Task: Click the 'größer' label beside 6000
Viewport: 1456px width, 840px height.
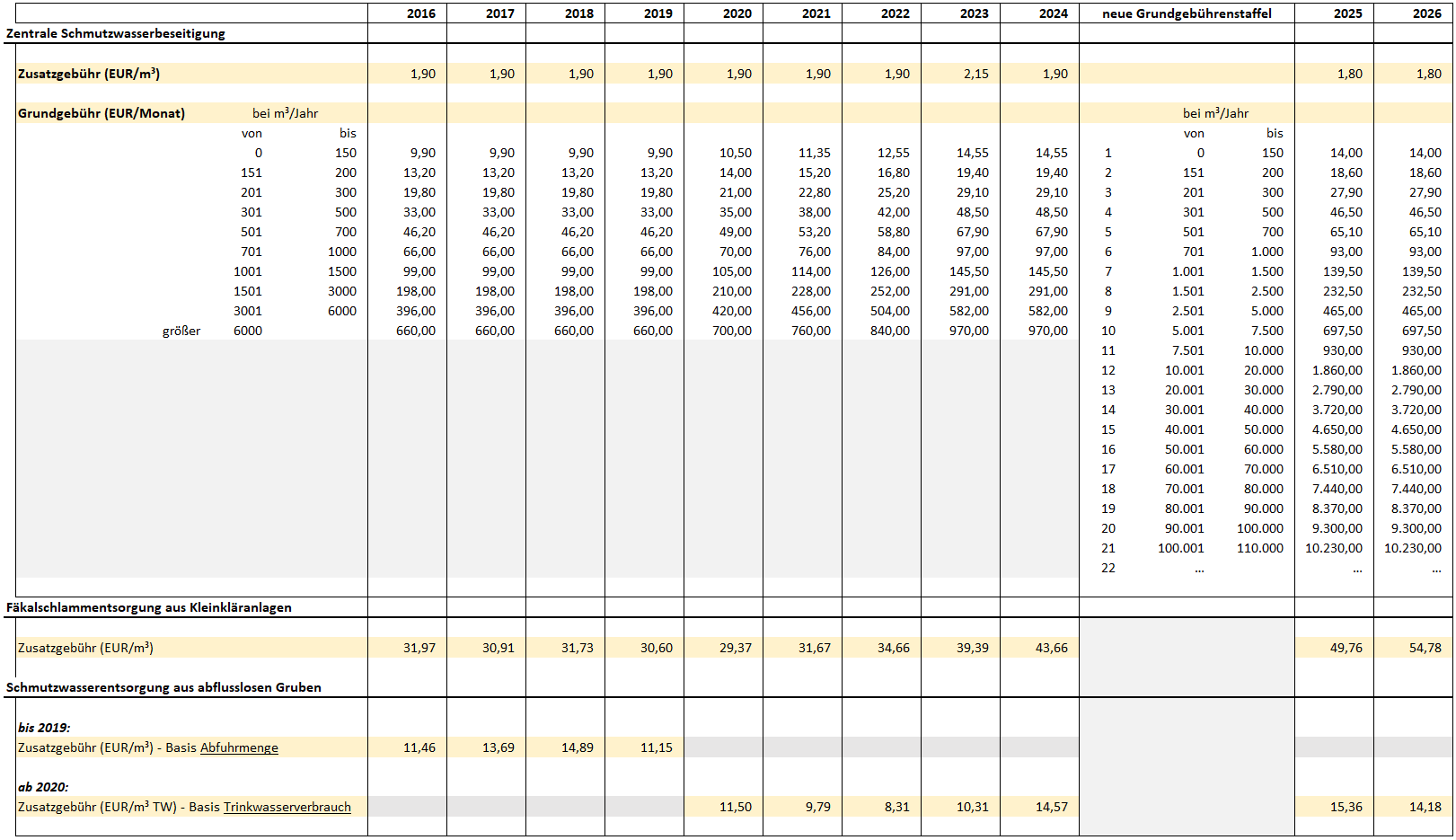Action: click(x=181, y=331)
